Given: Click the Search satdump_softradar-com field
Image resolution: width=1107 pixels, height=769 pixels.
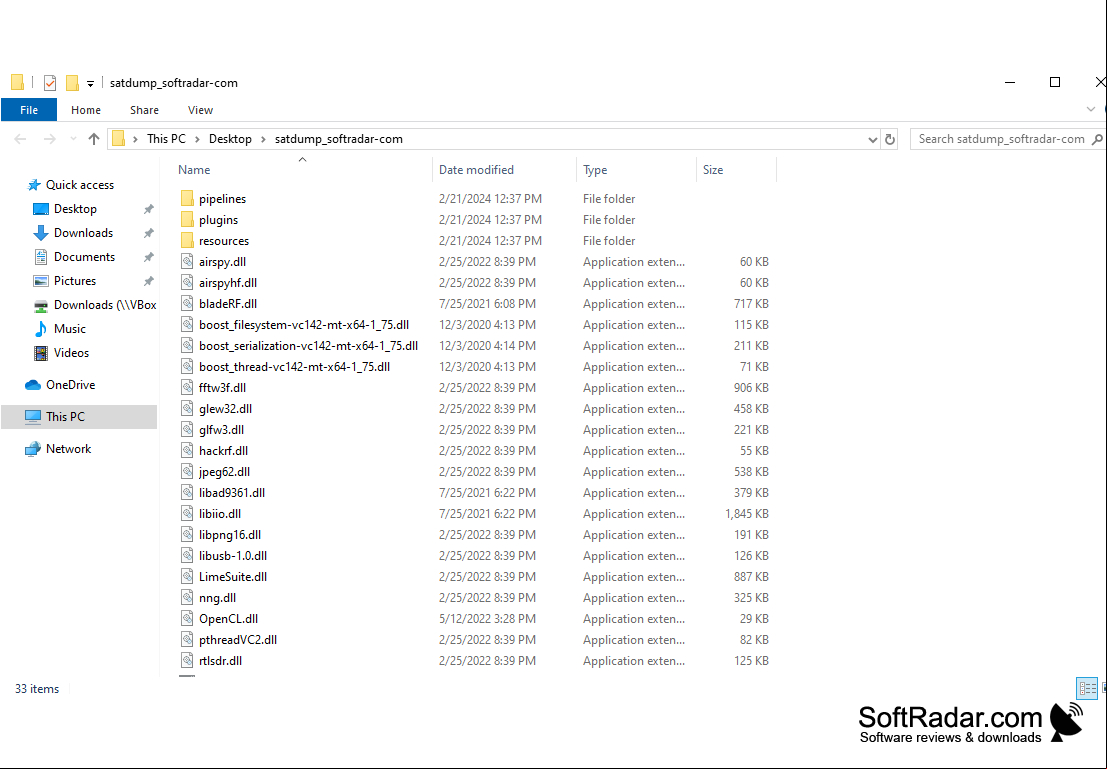Looking at the screenshot, I should coord(1001,139).
